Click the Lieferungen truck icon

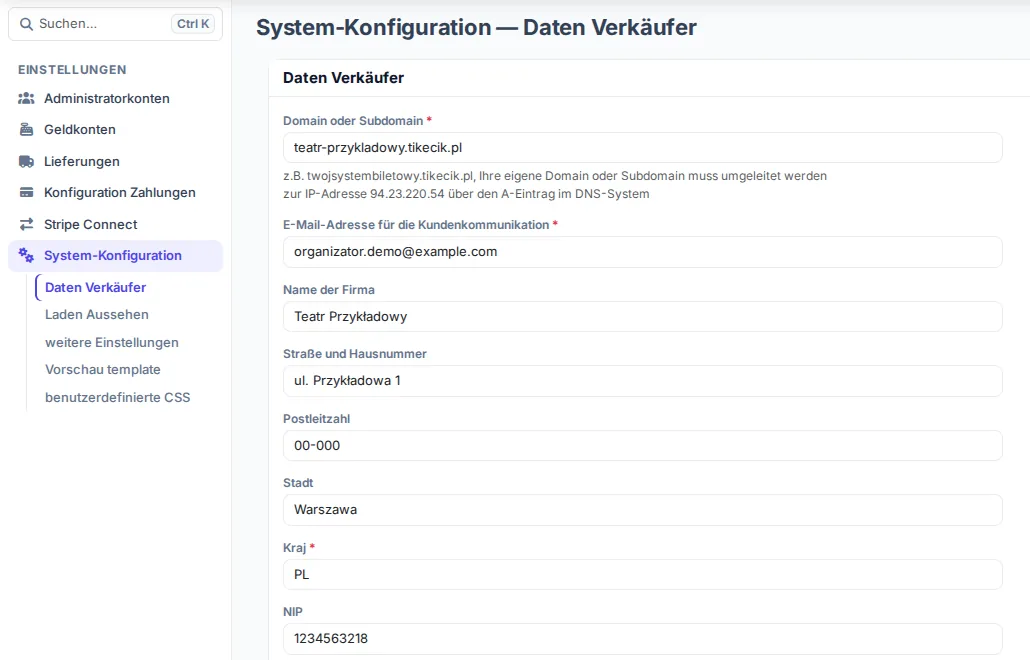(x=26, y=162)
